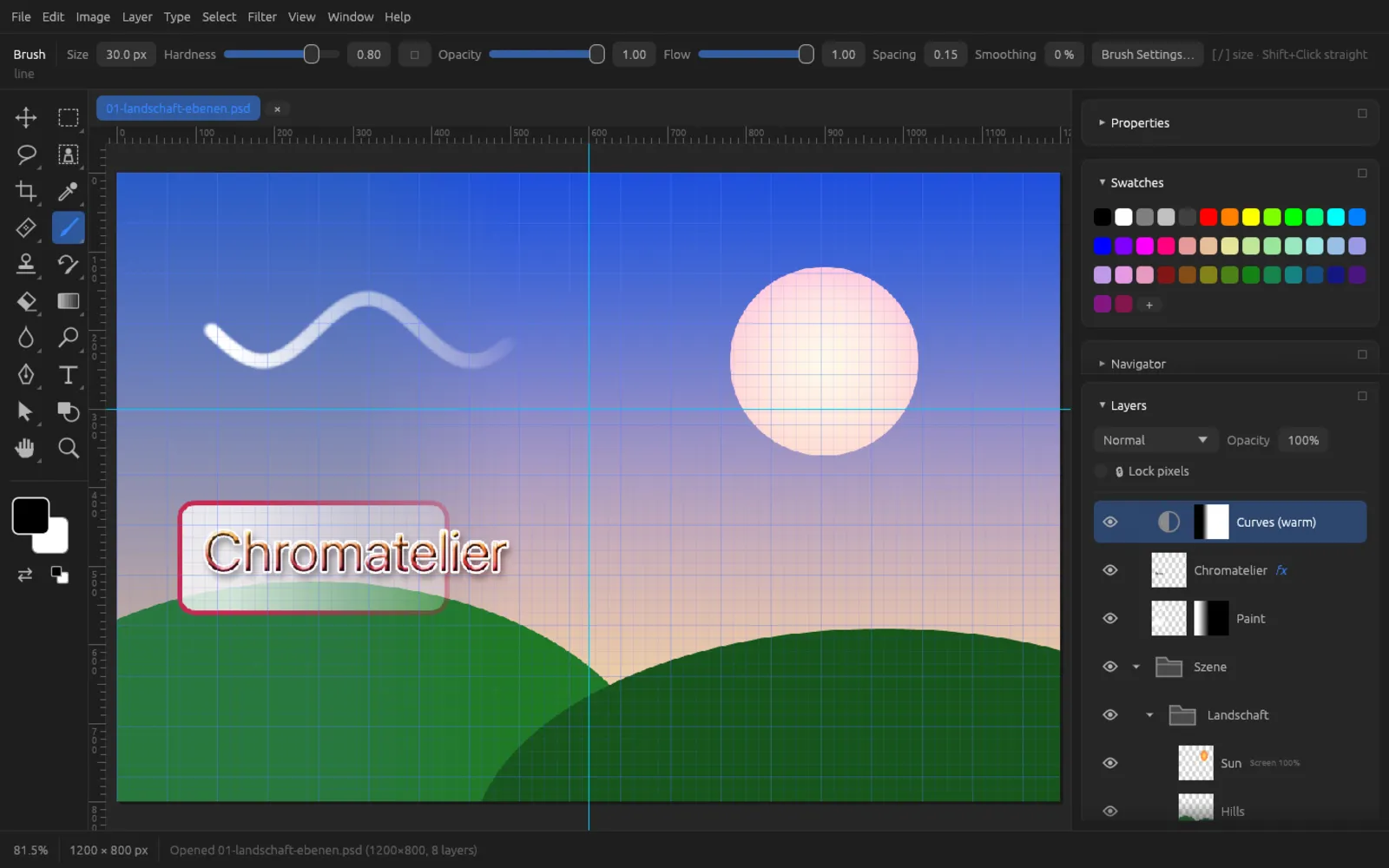Select the Object Selection tool
Viewport: 1389px width, 868px height.
point(68,155)
